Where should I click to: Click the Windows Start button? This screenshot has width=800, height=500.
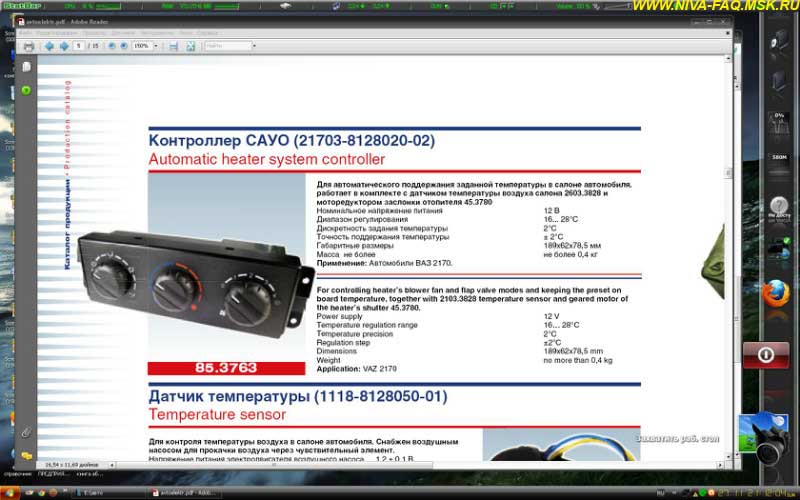click(12, 493)
